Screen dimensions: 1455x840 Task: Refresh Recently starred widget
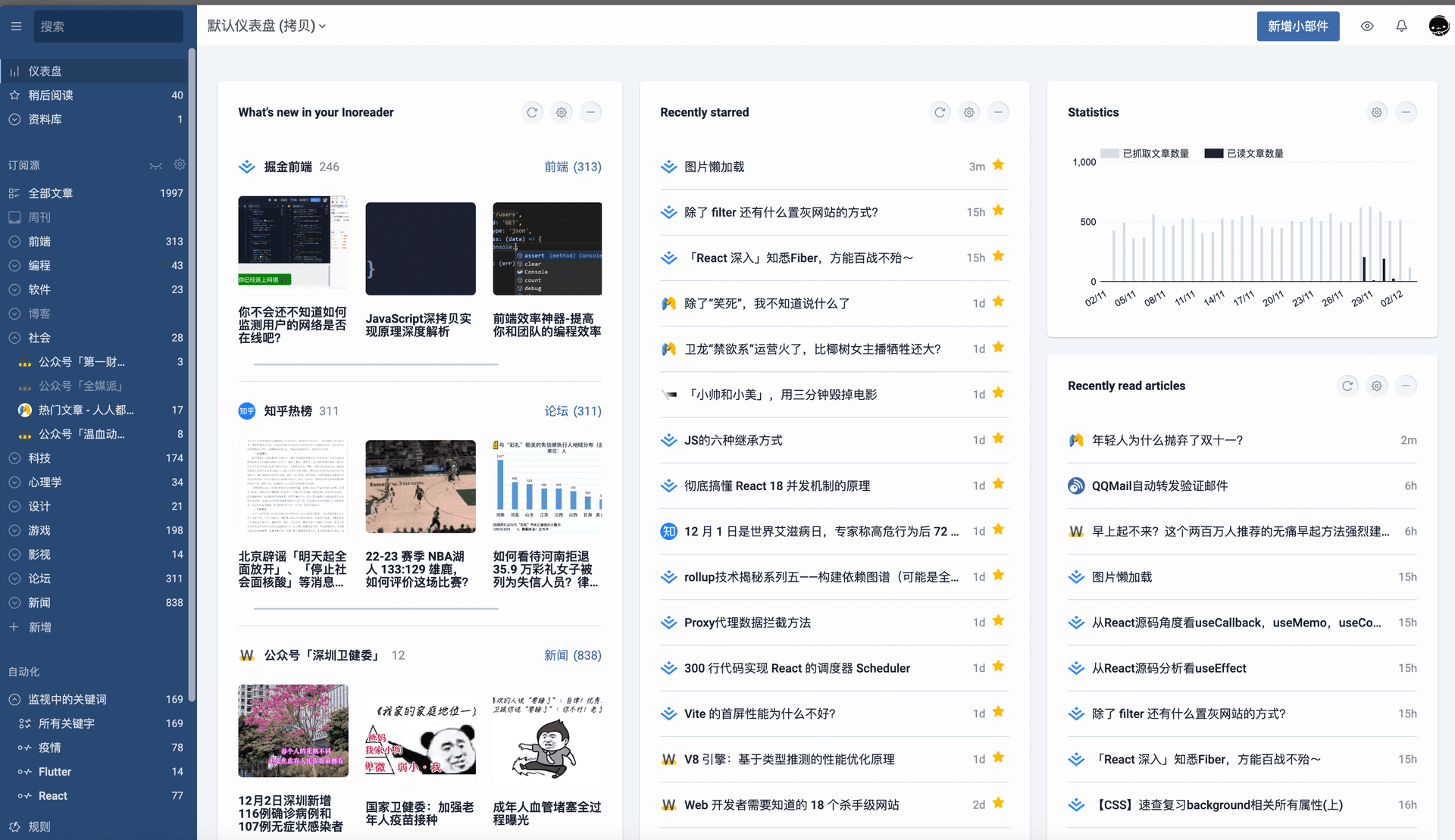point(940,113)
